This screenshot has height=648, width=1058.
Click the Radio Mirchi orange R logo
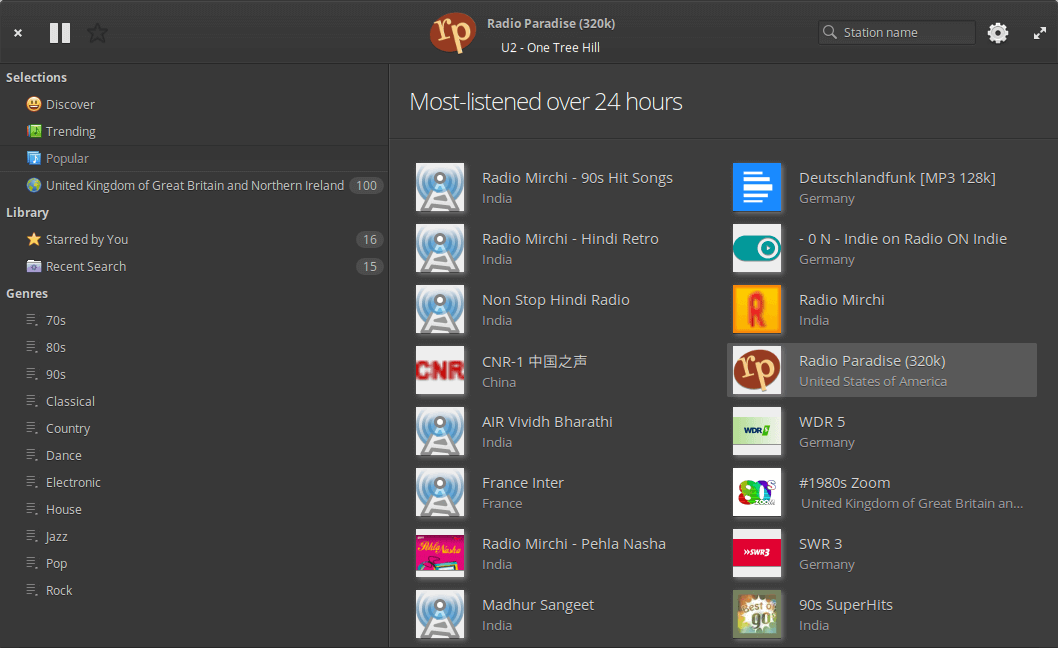click(757, 309)
